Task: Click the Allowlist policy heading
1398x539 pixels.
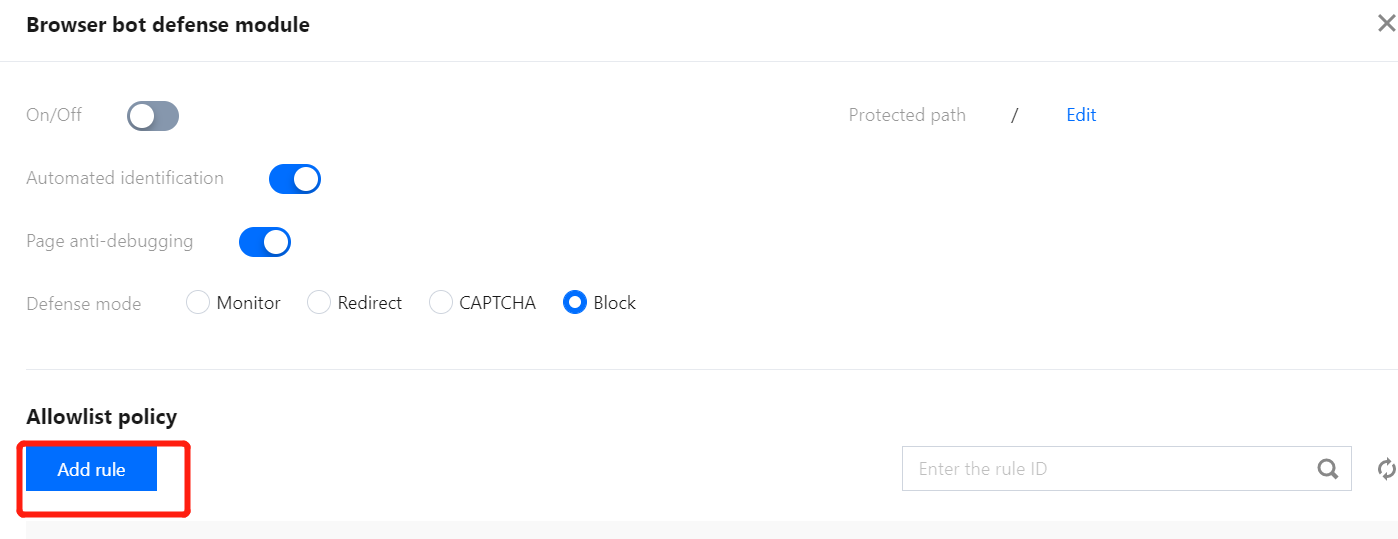Action: pos(101,417)
